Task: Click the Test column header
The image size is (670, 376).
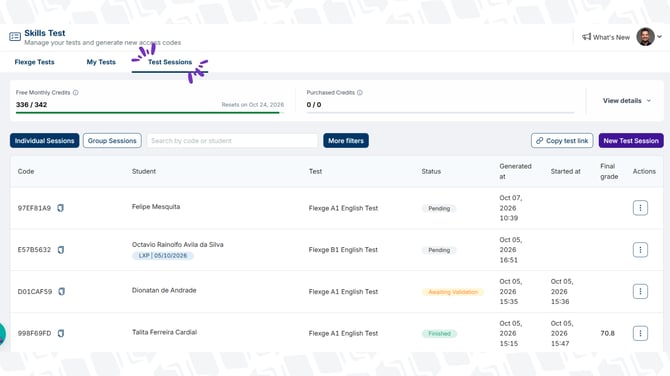Action: pos(315,171)
